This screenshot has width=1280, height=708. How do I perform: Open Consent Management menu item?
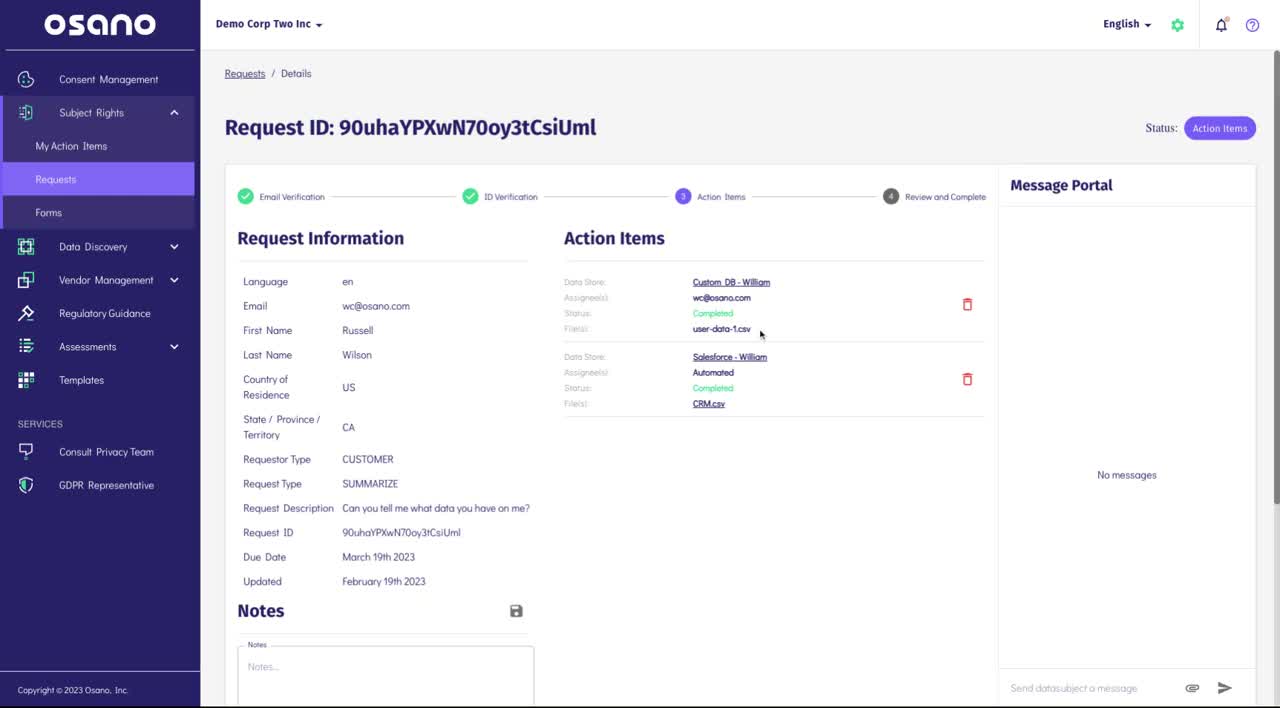point(108,79)
